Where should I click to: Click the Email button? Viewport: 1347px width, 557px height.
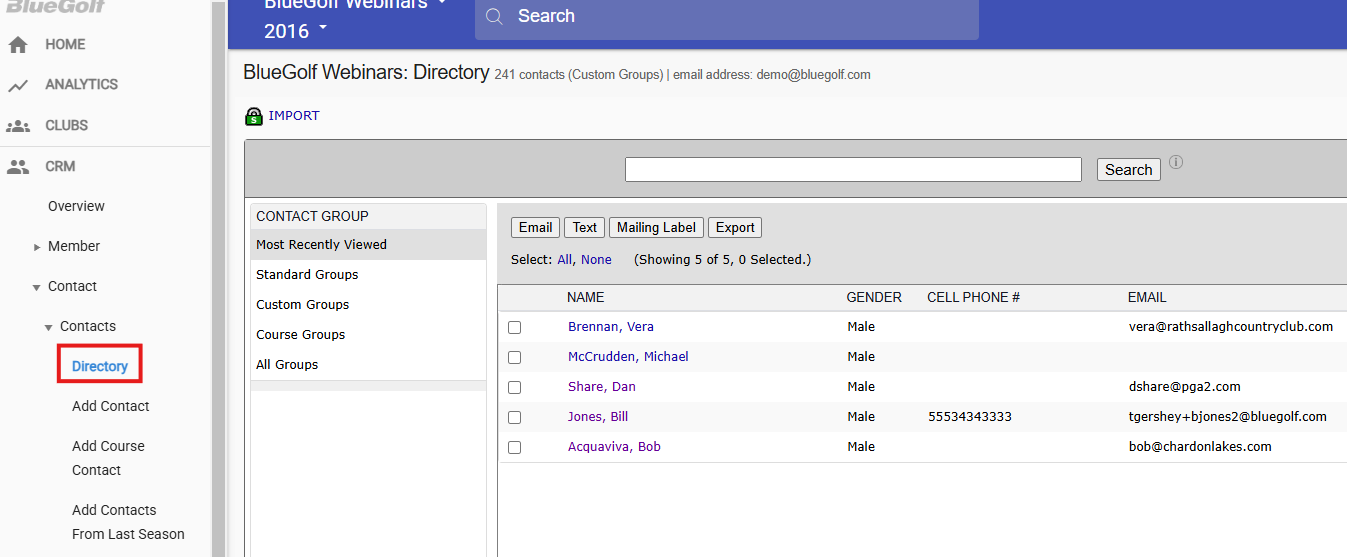pos(536,228)
